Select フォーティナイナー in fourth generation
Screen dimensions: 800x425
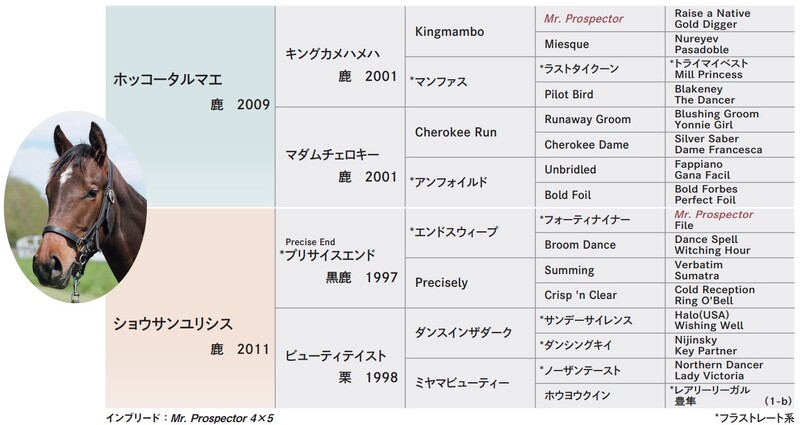pos(600,220)
